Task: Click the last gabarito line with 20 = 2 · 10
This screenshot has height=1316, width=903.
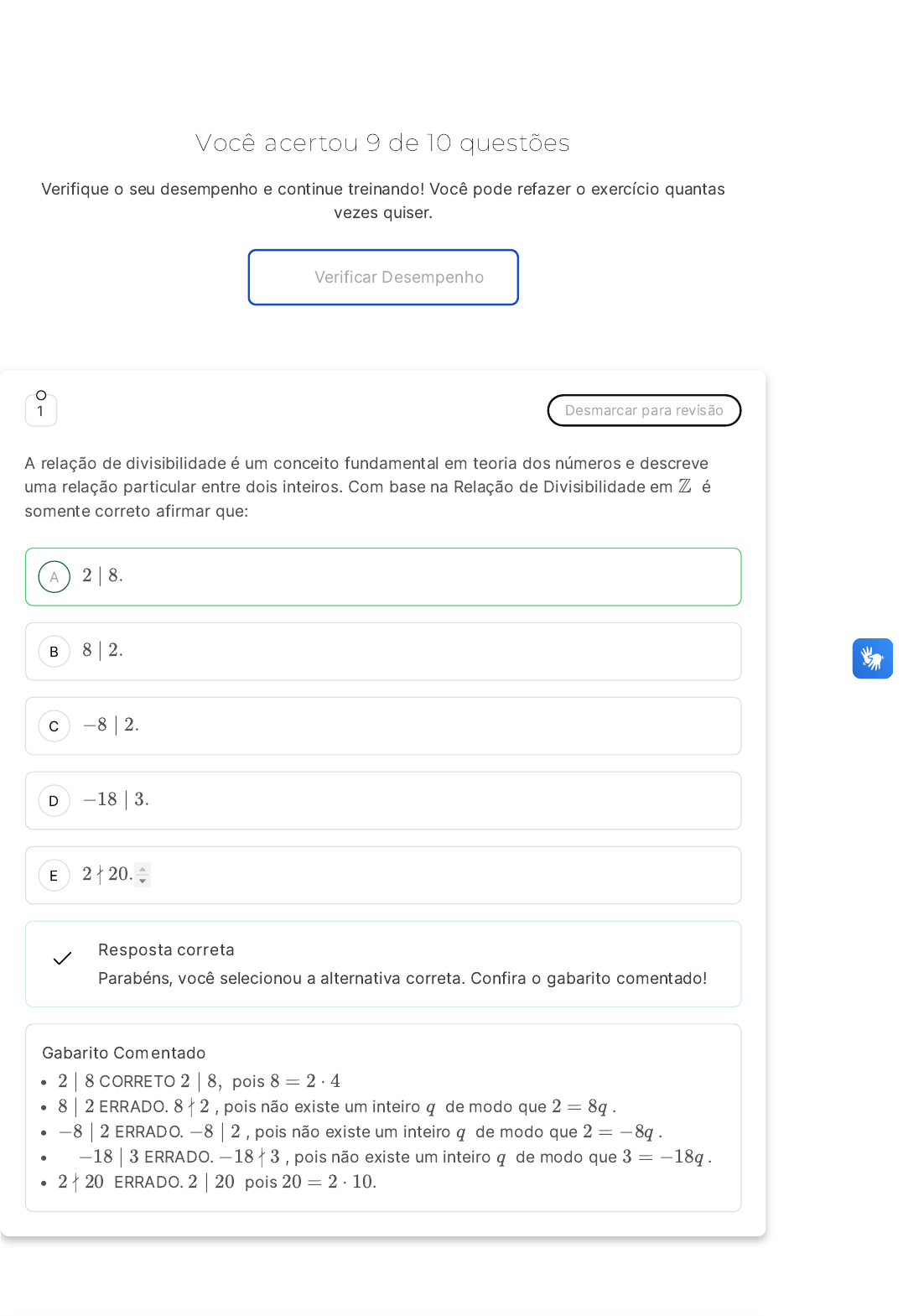Action: point(217,1182)
